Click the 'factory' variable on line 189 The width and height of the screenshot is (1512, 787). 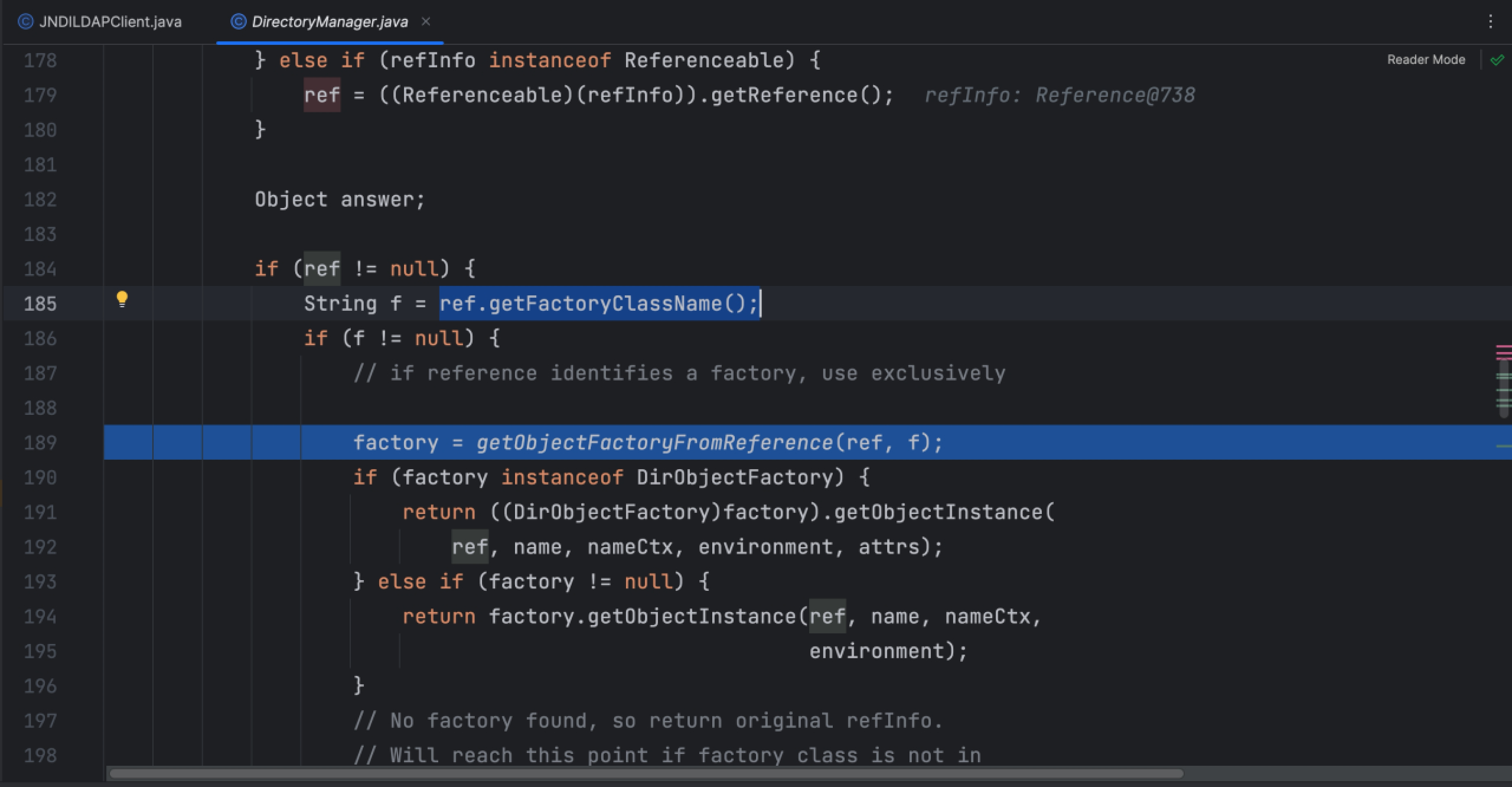coord(396,443)
